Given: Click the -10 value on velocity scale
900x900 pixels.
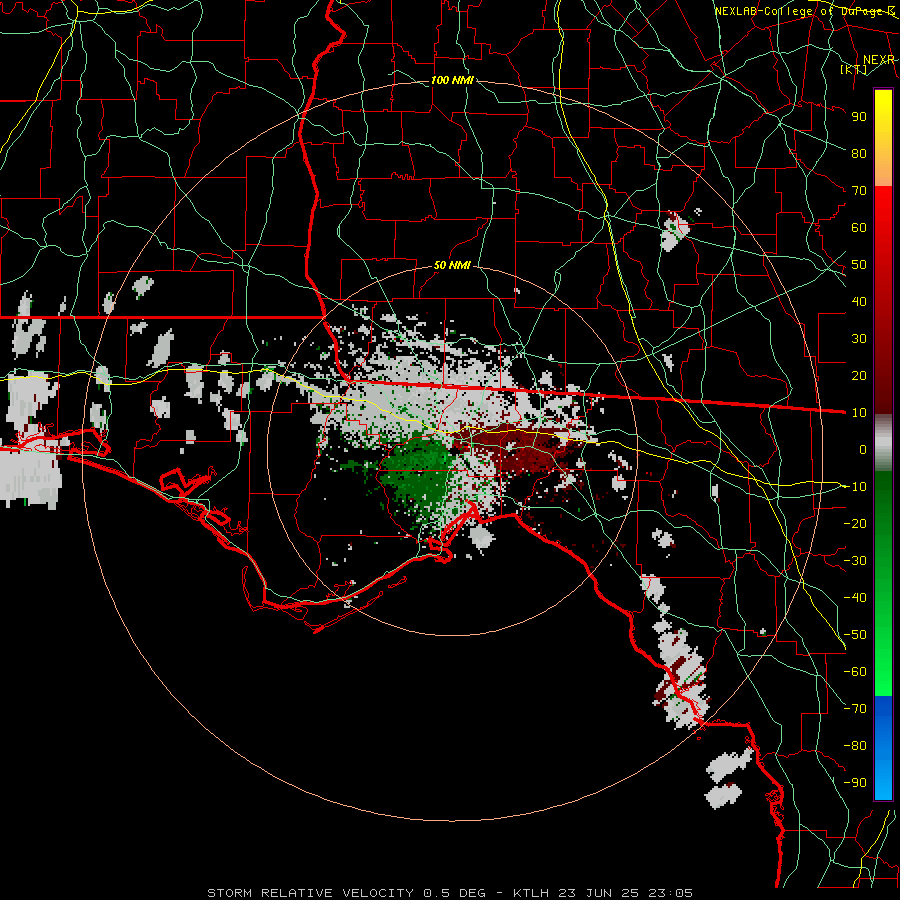Looking at the screenshot, I should (x=855, y=487).
